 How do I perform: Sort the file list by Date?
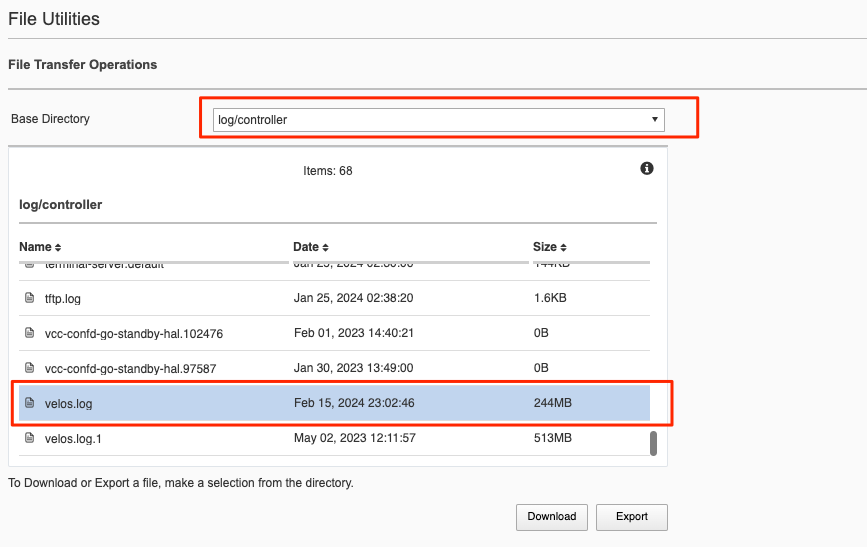311,247
